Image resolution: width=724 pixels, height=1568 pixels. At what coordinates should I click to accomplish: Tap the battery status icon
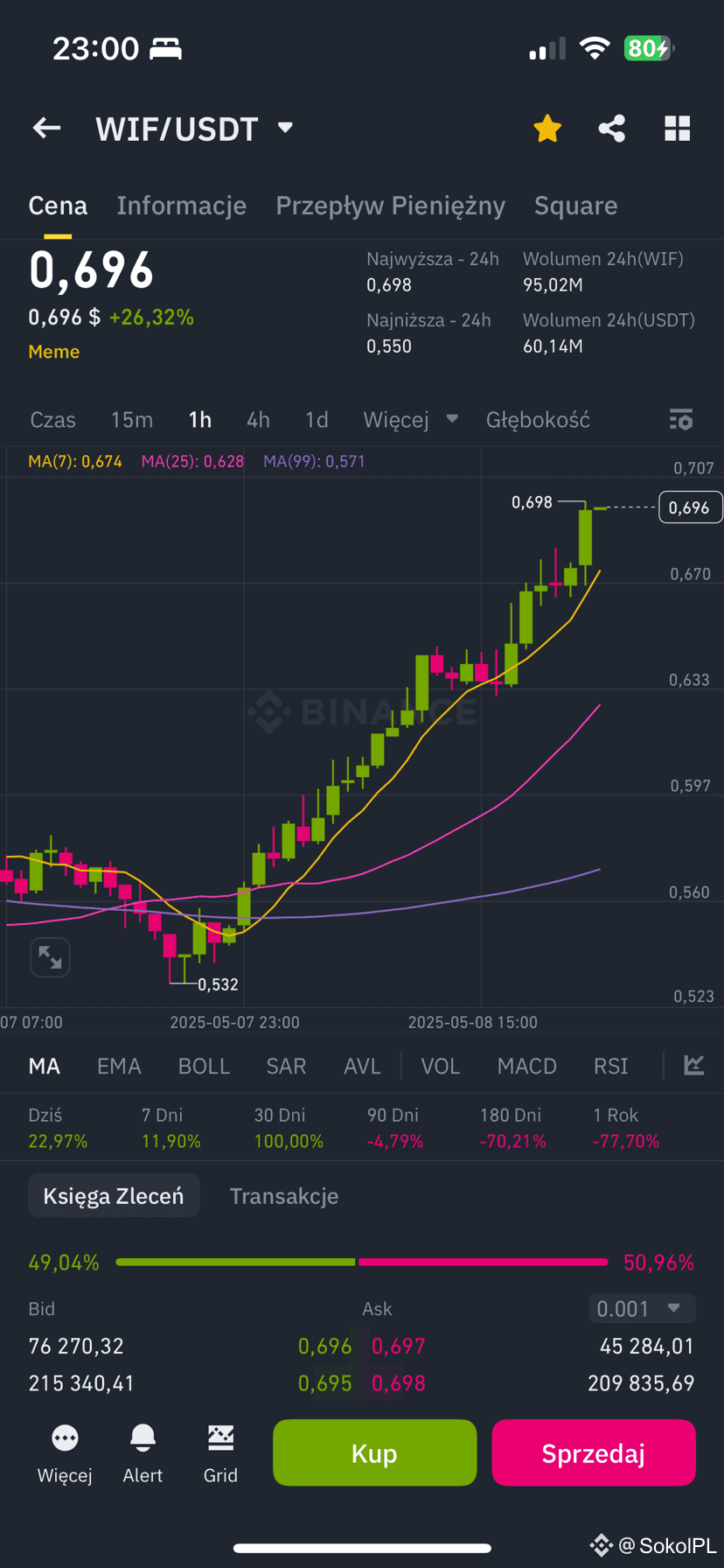pyautogui.click(x=649, y=48)
